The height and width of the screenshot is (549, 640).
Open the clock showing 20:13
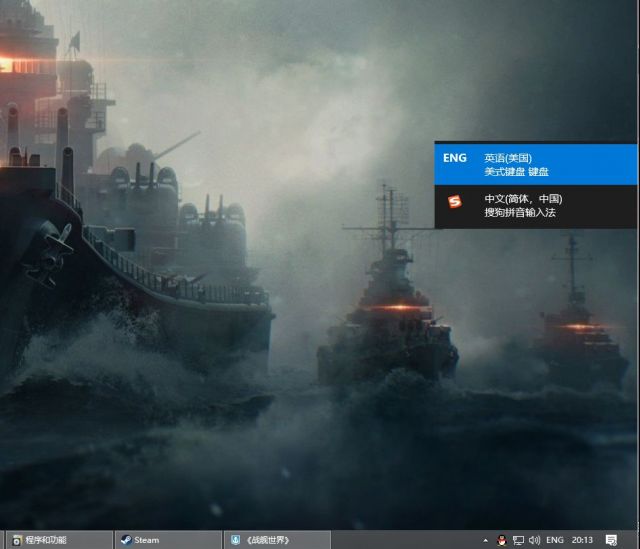[583, 540]
